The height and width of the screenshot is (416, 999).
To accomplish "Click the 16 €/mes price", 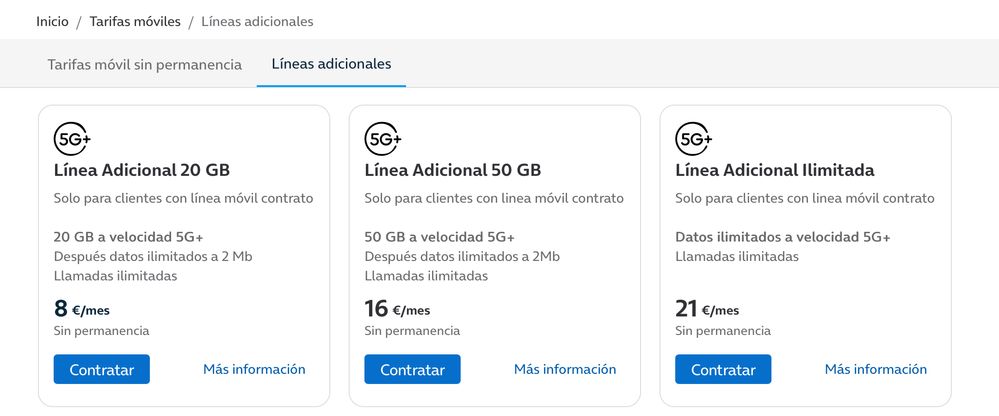I will click(398, 309).
